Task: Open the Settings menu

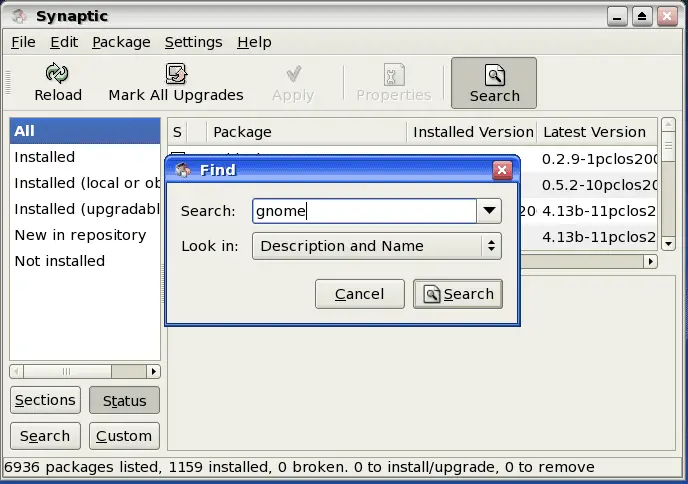Action: point(194,42)
